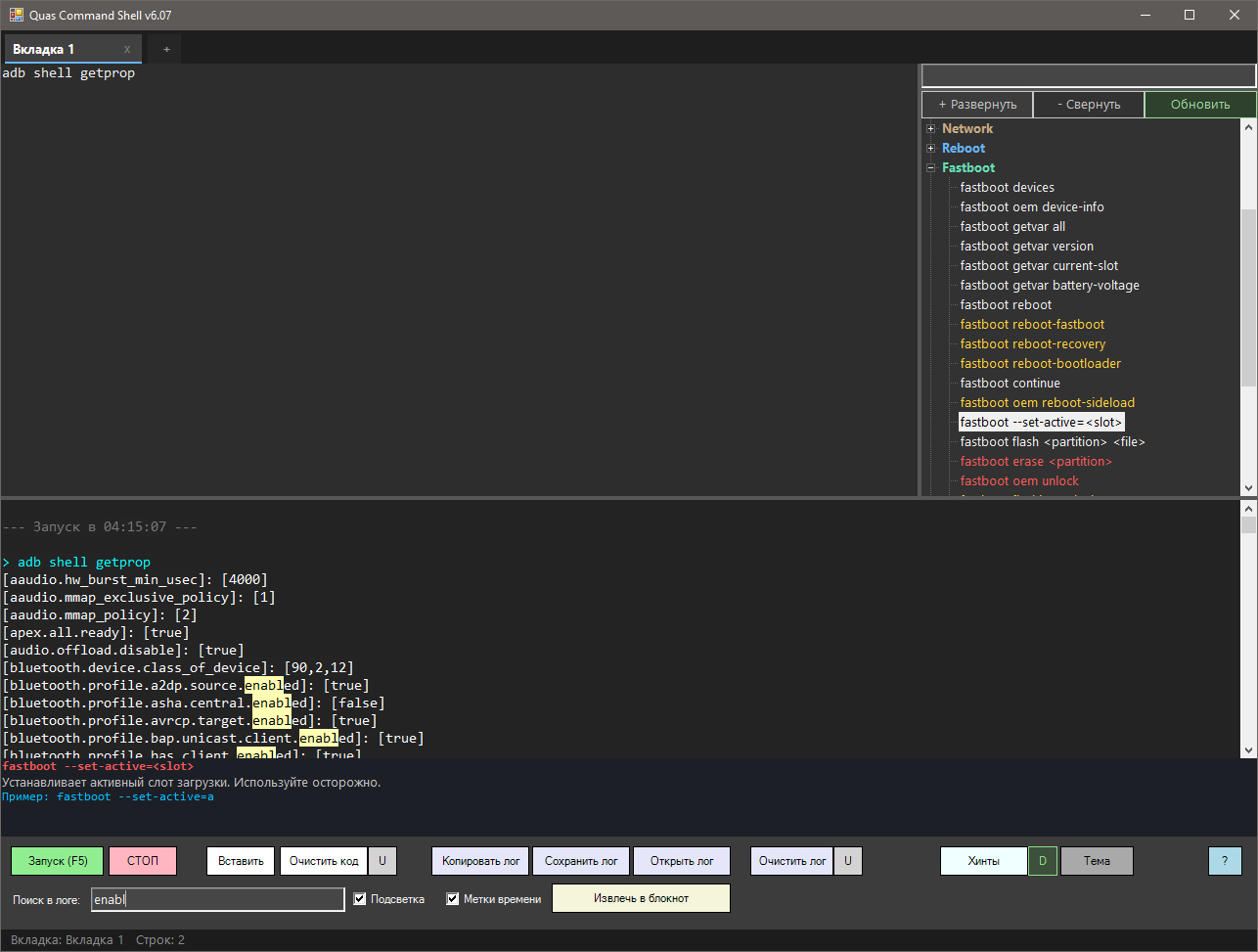This screenshot has height=952, width=1258.
Task: Open help with the question mark button
Action: click(1225, 861)
